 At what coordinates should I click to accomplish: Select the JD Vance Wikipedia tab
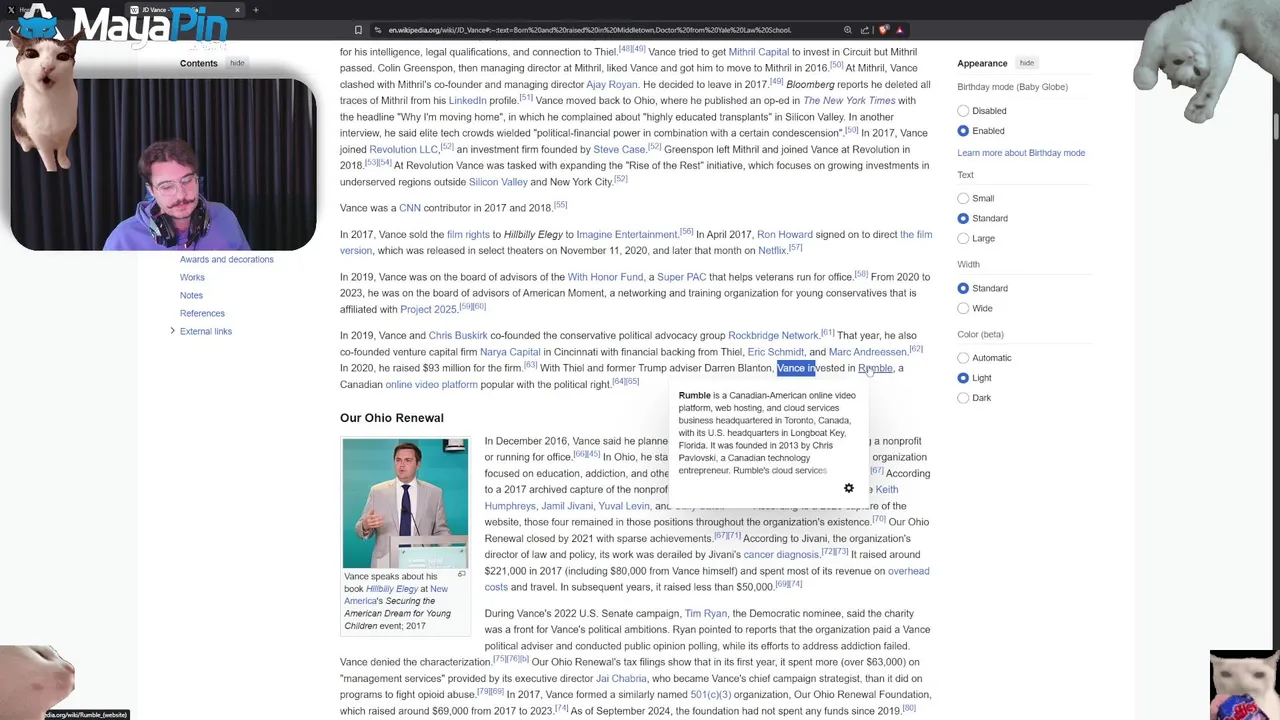tap(185, 10)
